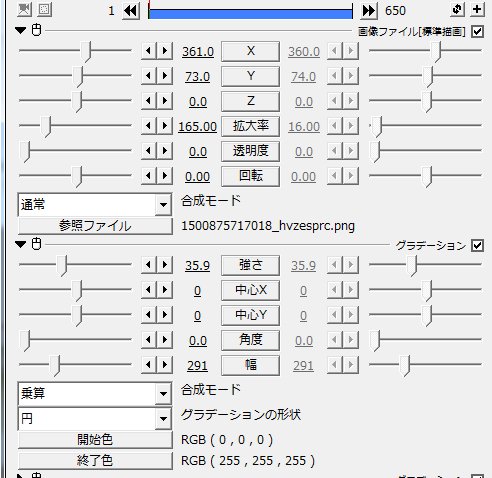Click the camera control icon at top left
This screenshot has height=478, width=492.
coord(24,9)
